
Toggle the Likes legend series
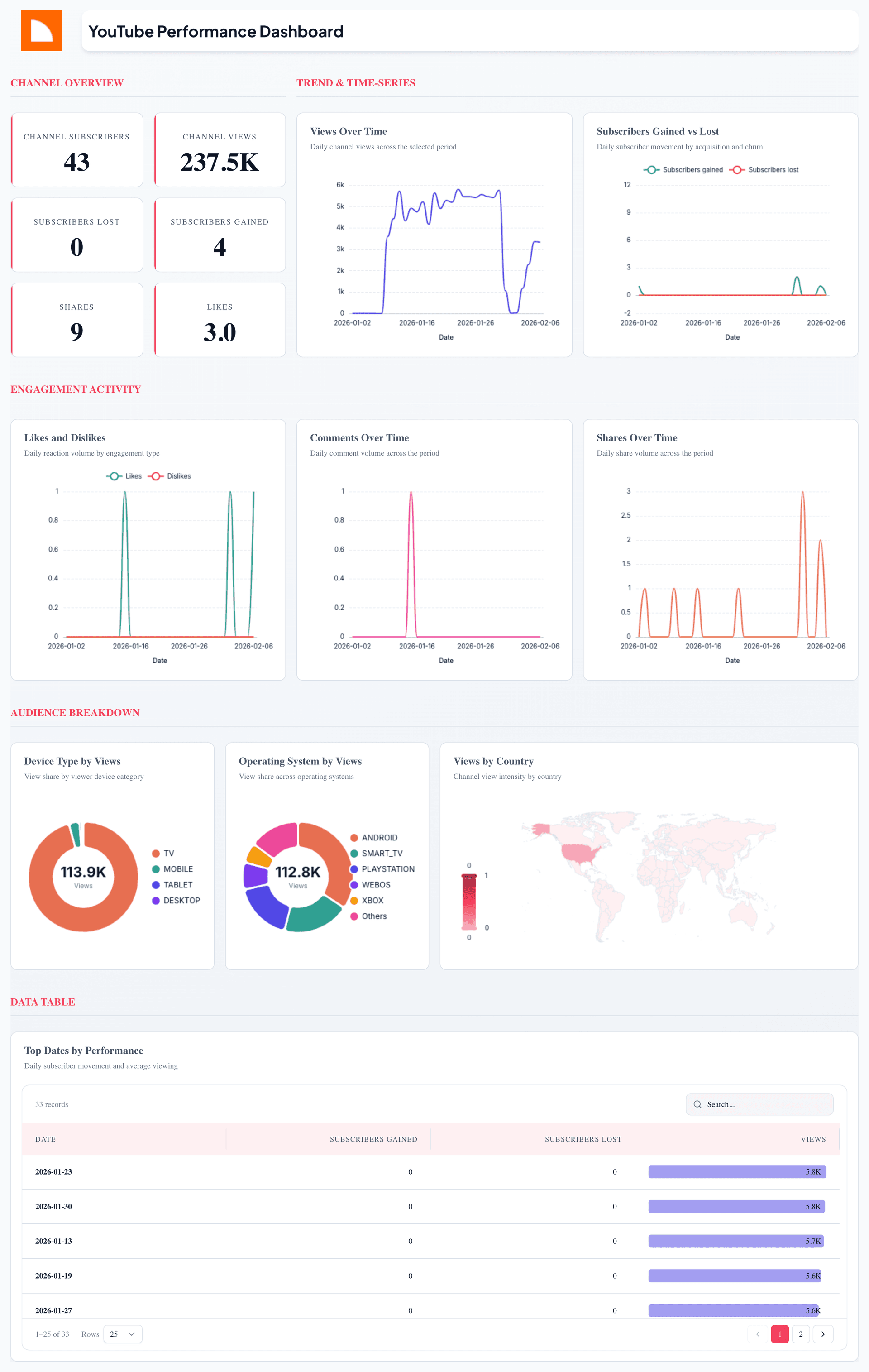(124, 476)
